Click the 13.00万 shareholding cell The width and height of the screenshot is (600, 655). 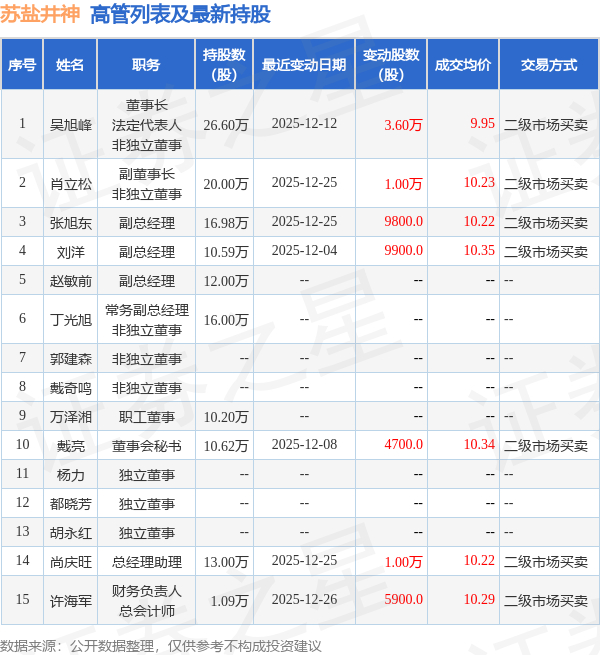(x=226, y=562)
